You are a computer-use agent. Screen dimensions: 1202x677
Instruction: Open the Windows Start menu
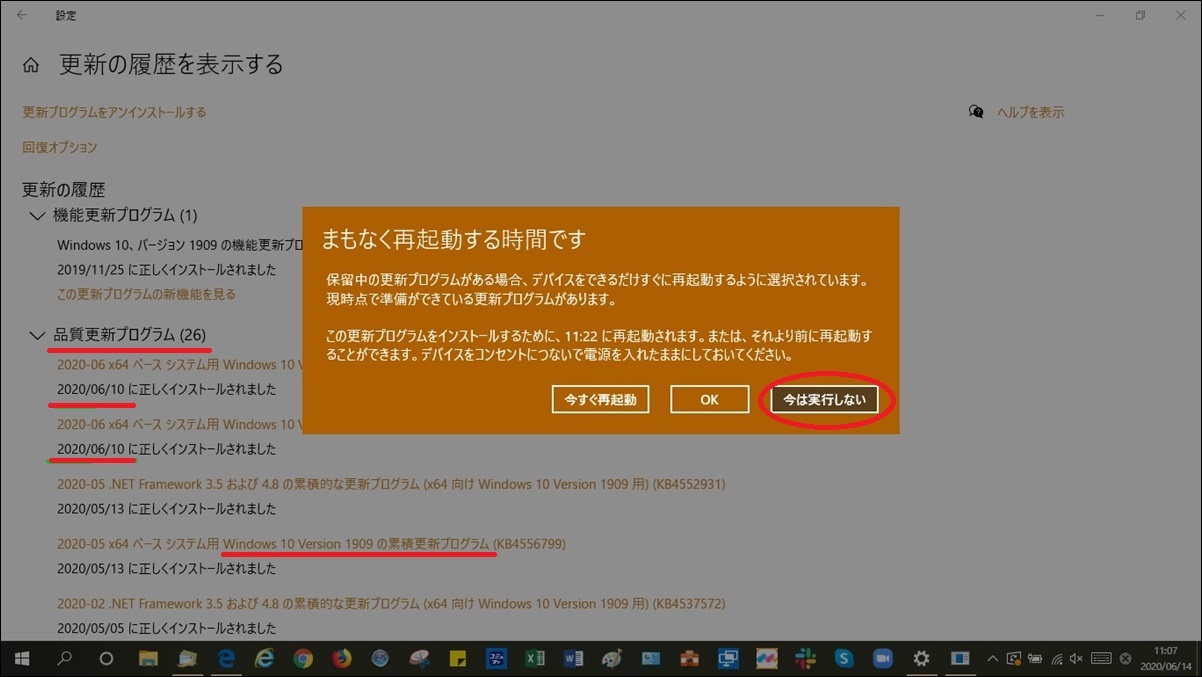tap(21, 659)
